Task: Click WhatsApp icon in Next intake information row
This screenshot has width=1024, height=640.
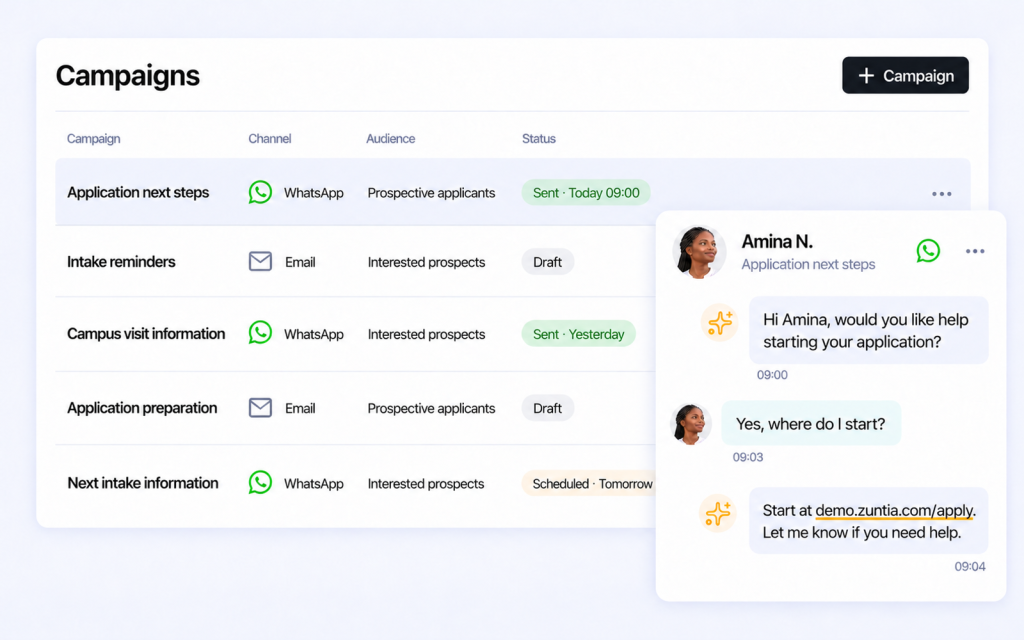Action: click(260, 483)
